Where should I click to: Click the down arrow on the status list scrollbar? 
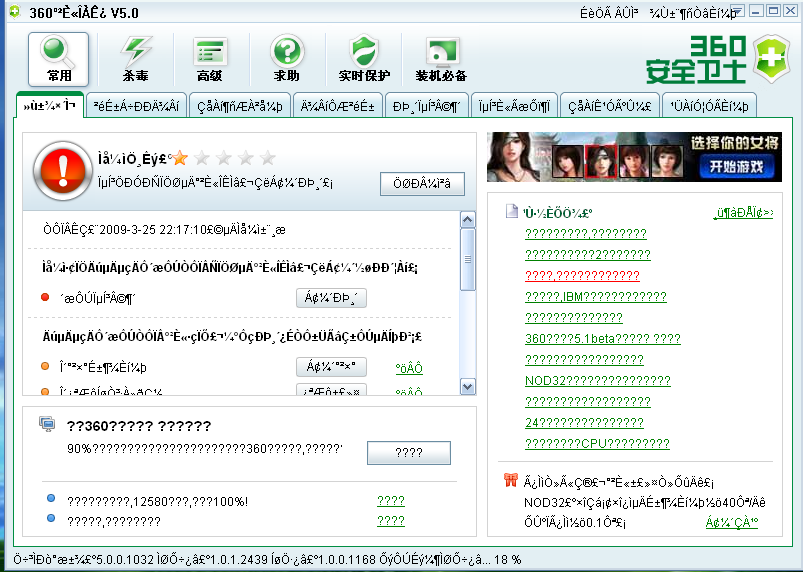click(468, 387)
